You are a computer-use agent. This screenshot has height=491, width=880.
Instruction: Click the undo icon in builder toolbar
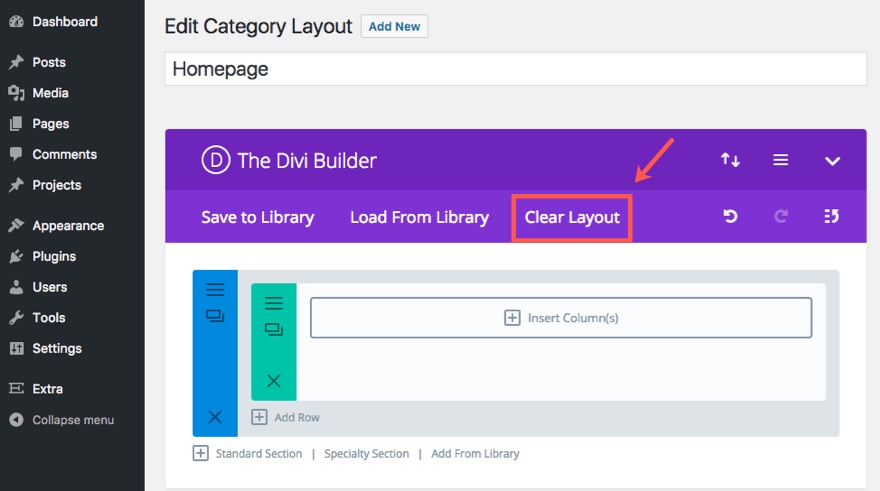[730, 216]
